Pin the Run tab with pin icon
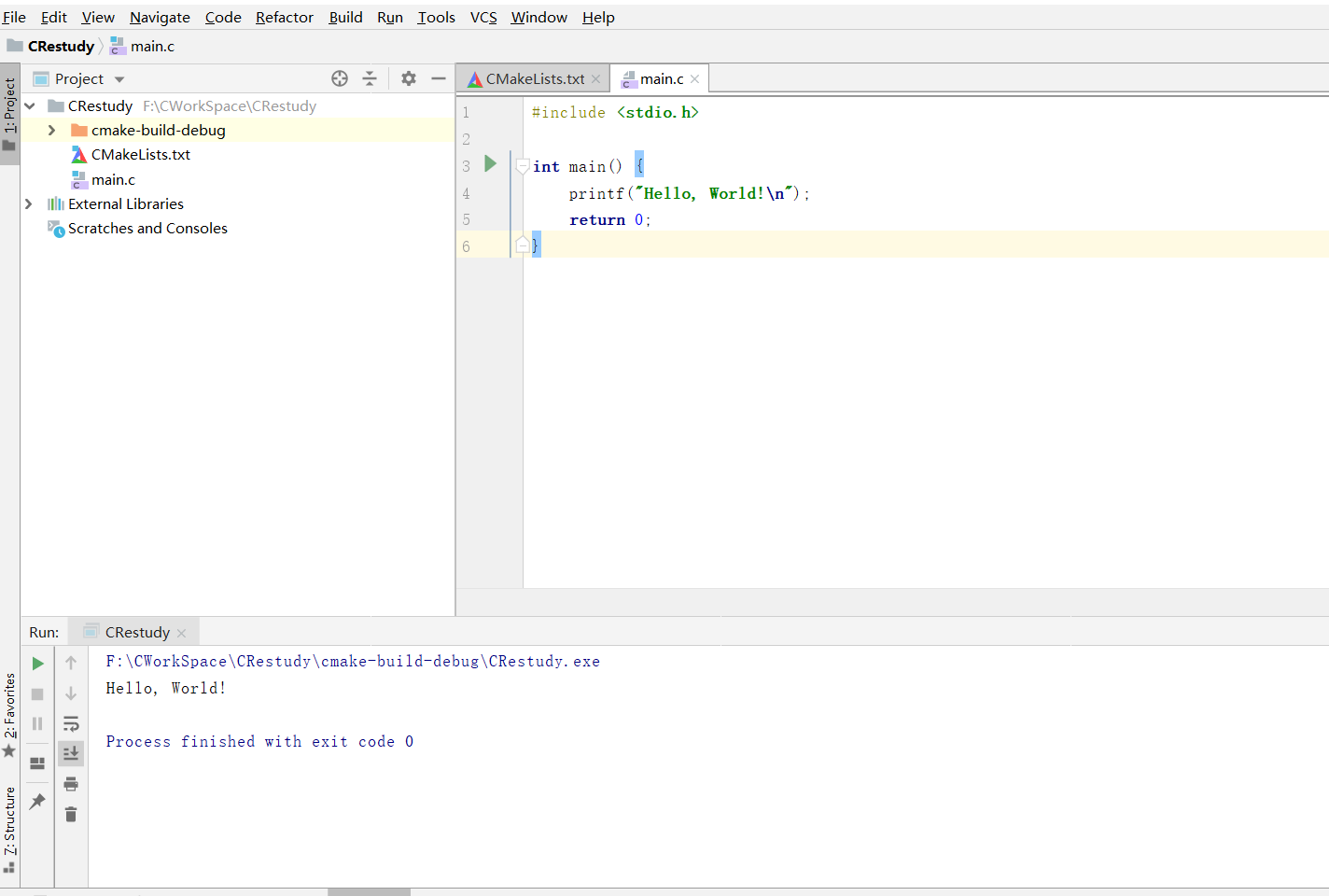Viewport: 1329px width, 896px height. (37, 801)
